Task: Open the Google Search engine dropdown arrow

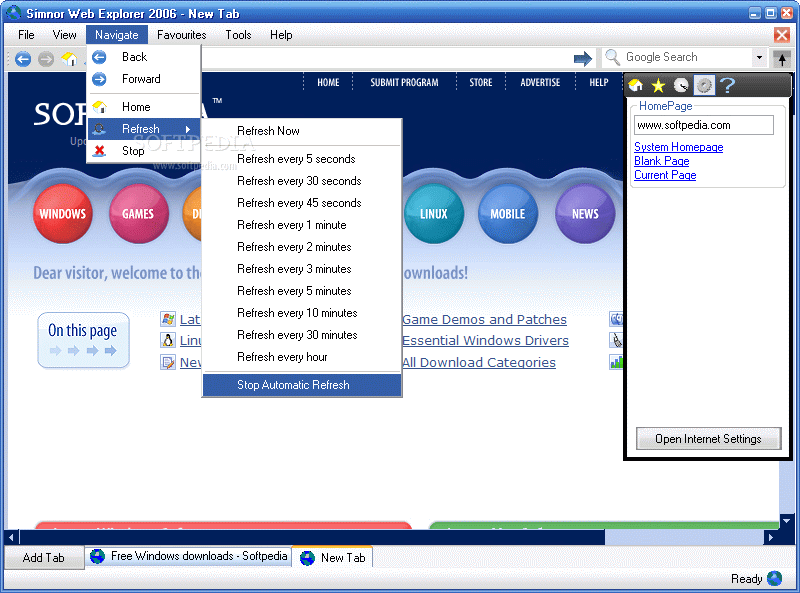Action: click(x=759, y=57)
